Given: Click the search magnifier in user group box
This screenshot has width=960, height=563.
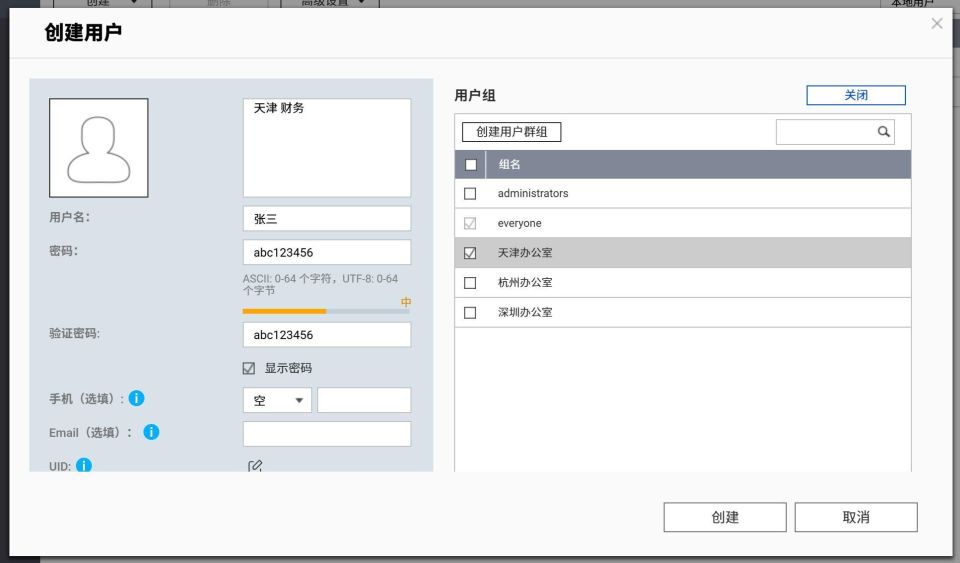Looking at the screenshot, I should [883, 131].
